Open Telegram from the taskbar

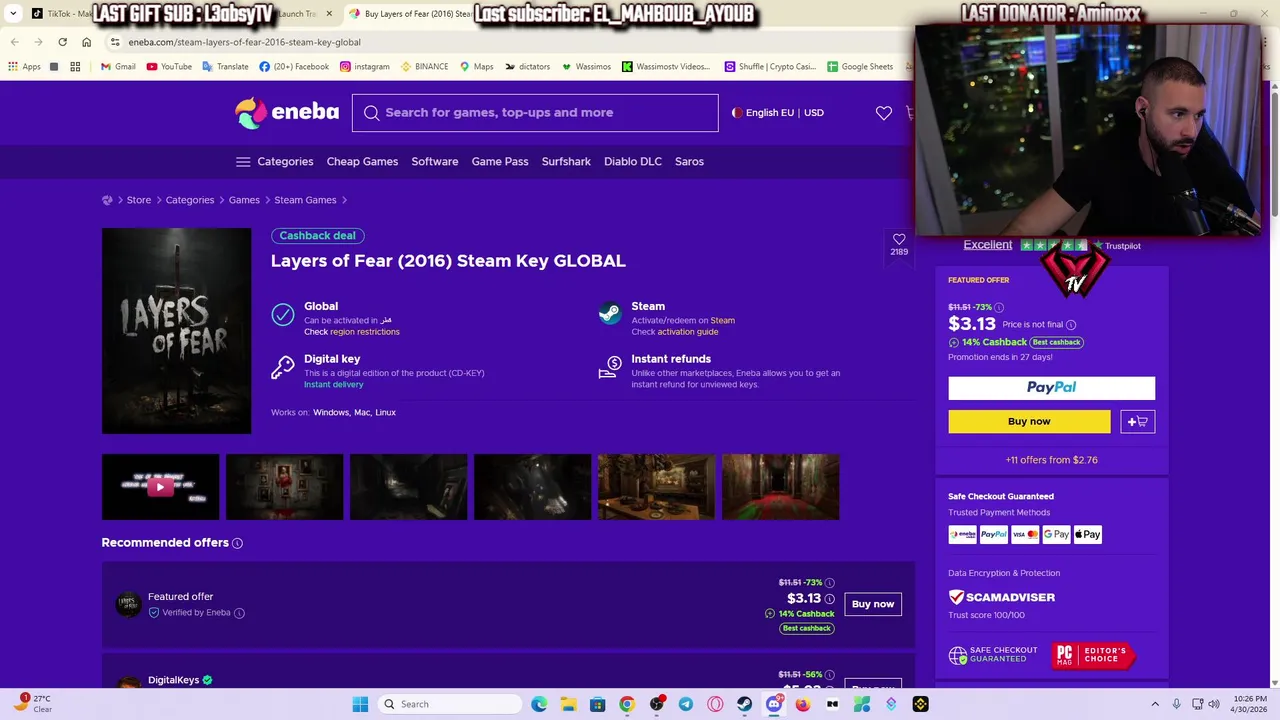(685, 704)
